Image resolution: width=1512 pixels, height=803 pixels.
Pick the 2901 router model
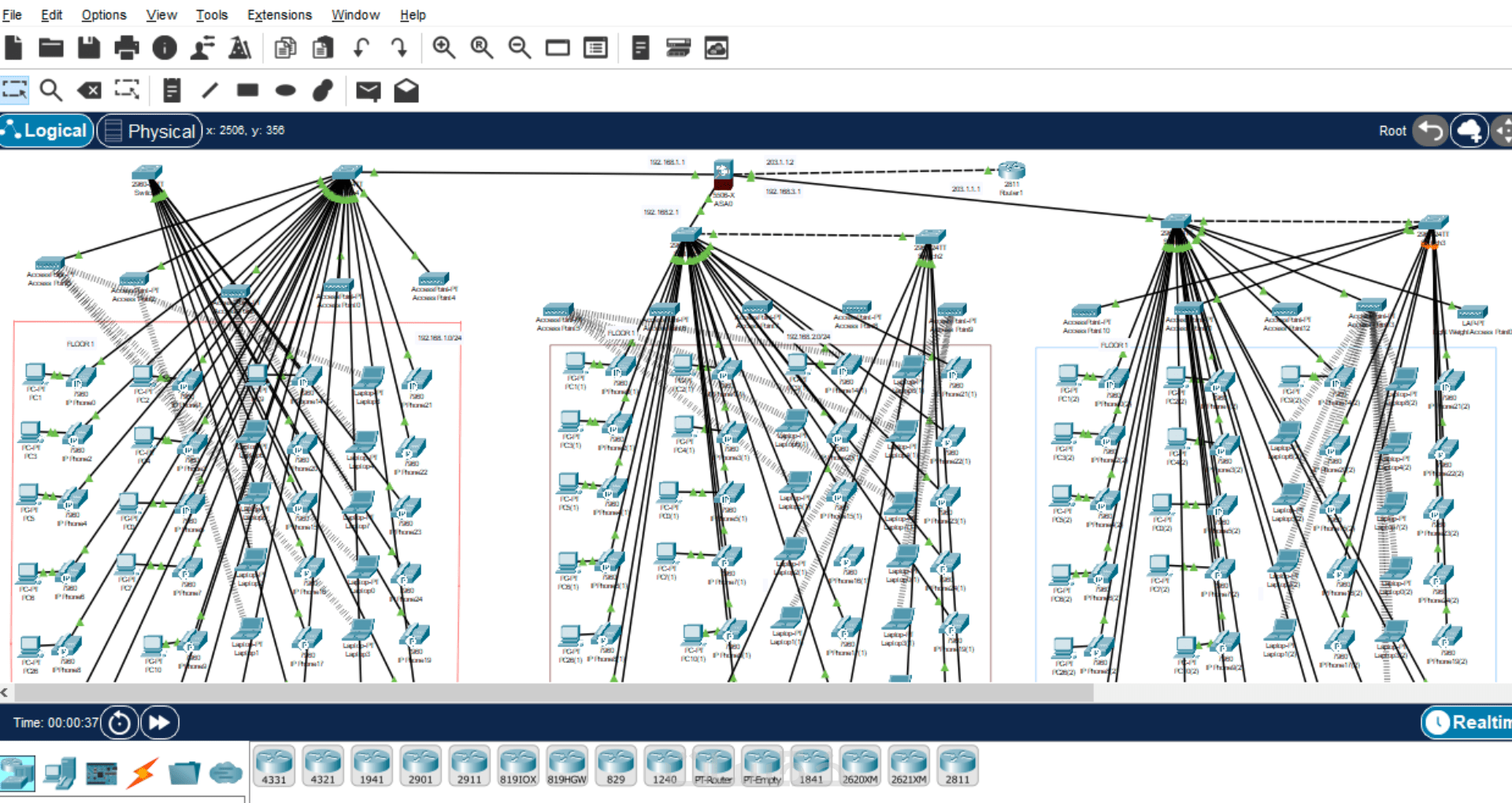pos(421,766)
